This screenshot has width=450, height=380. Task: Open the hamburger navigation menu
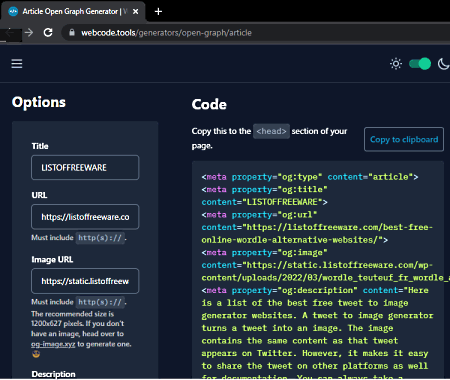click(17, 64)
